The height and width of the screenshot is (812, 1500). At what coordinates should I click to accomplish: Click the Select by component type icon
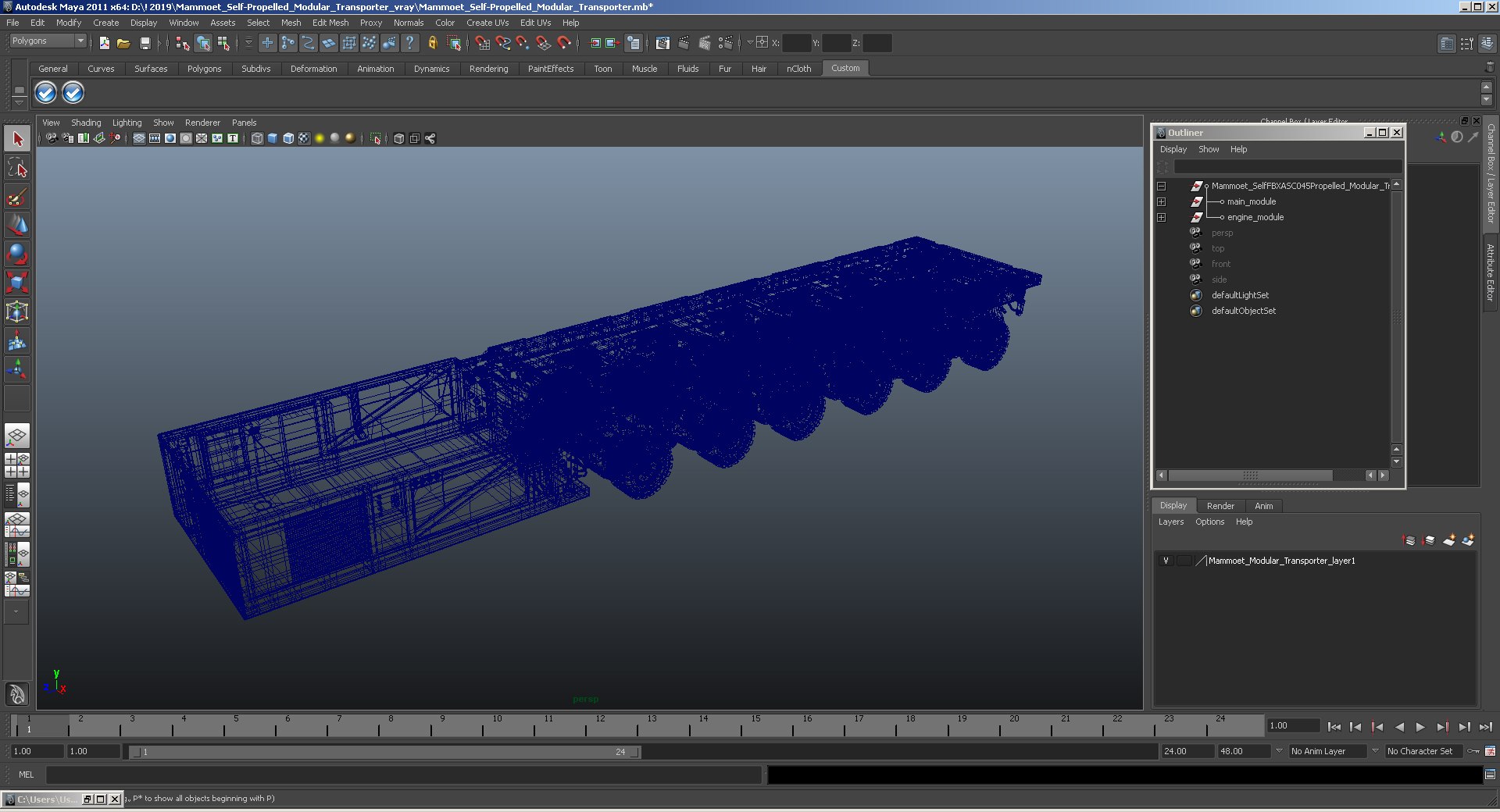point(223,43)
